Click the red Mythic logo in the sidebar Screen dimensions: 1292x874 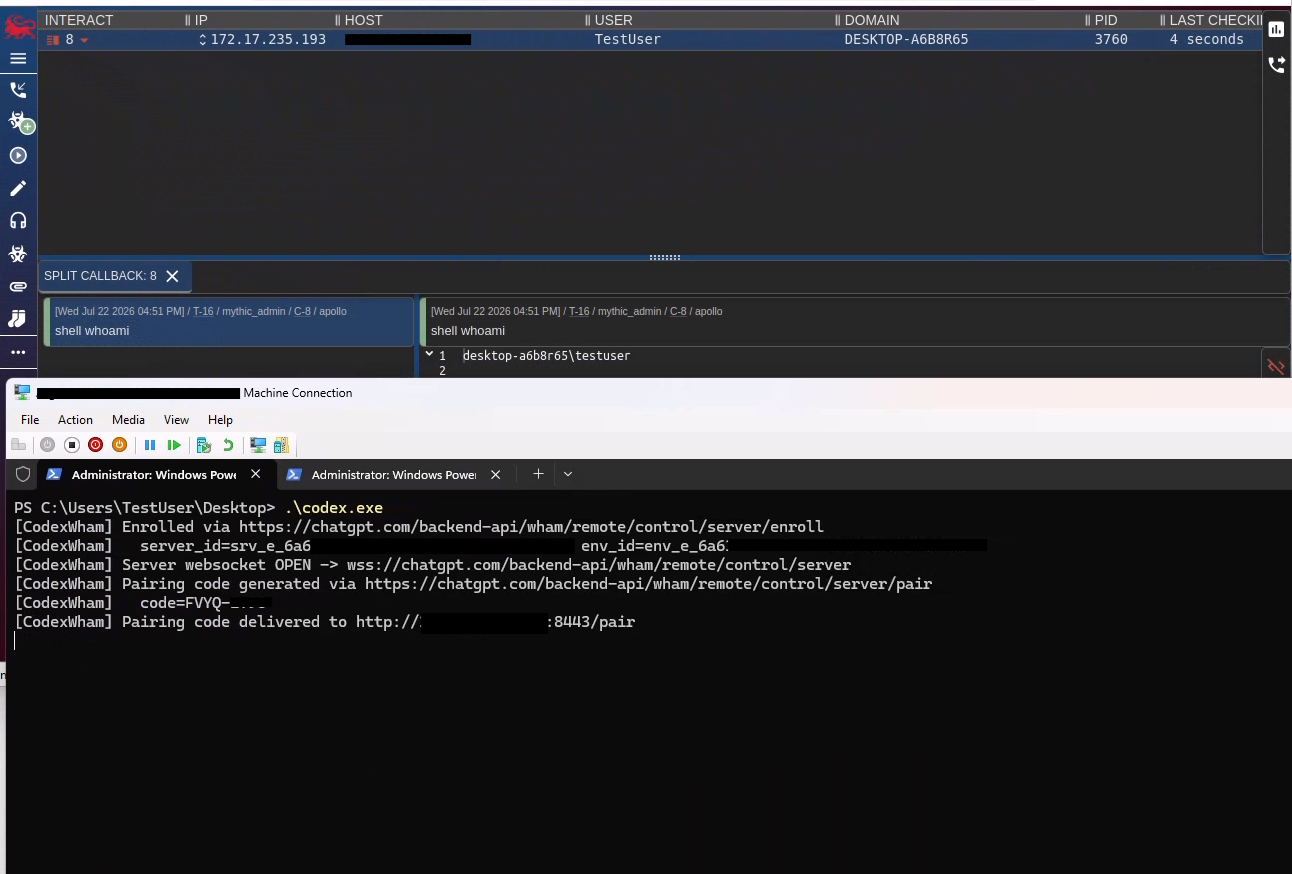(x=18, y=27)
